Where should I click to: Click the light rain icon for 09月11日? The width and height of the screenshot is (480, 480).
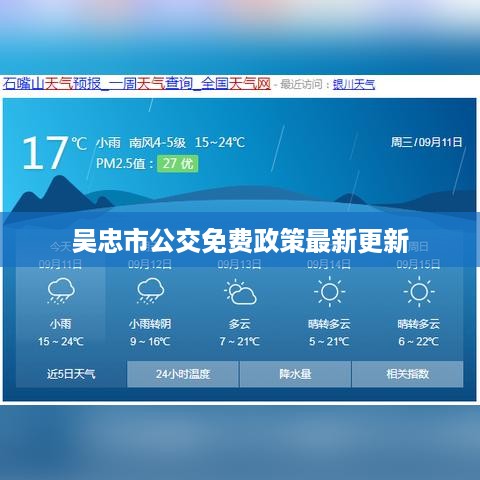click(61, 291)
